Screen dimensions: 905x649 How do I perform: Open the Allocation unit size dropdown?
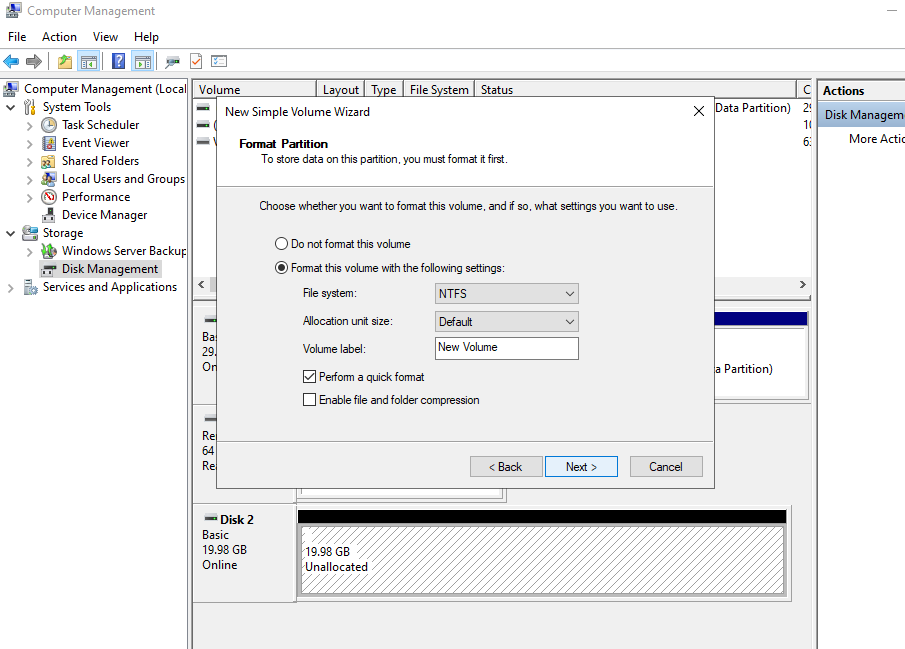[507, 322]
